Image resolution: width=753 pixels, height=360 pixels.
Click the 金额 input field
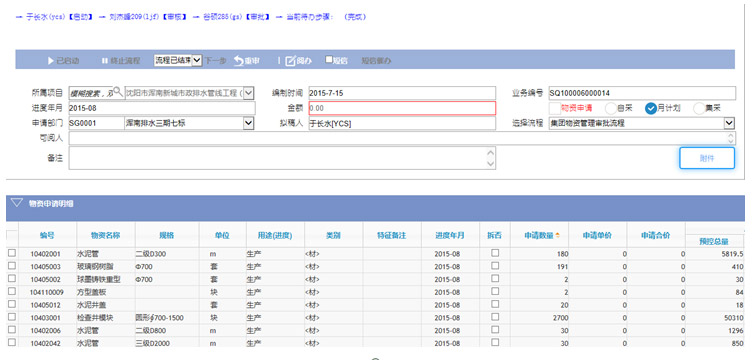402,108
